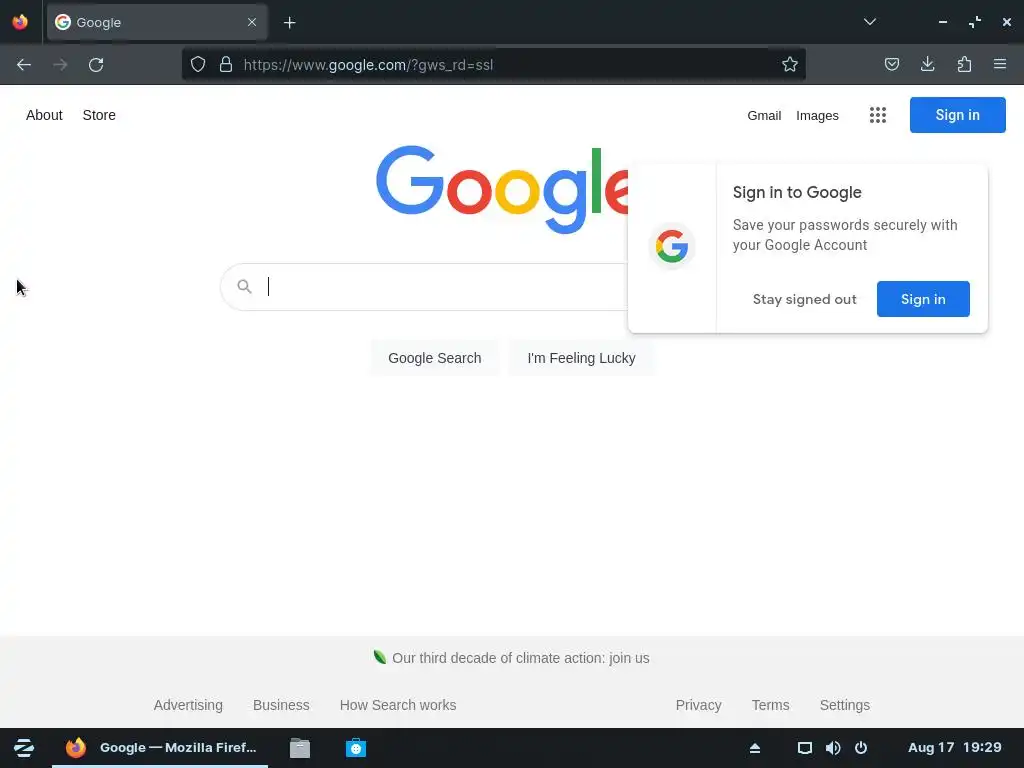This screenshot has width=1024, height=768.
Task: Click the header Sign in button
Action: coord(957,115)
